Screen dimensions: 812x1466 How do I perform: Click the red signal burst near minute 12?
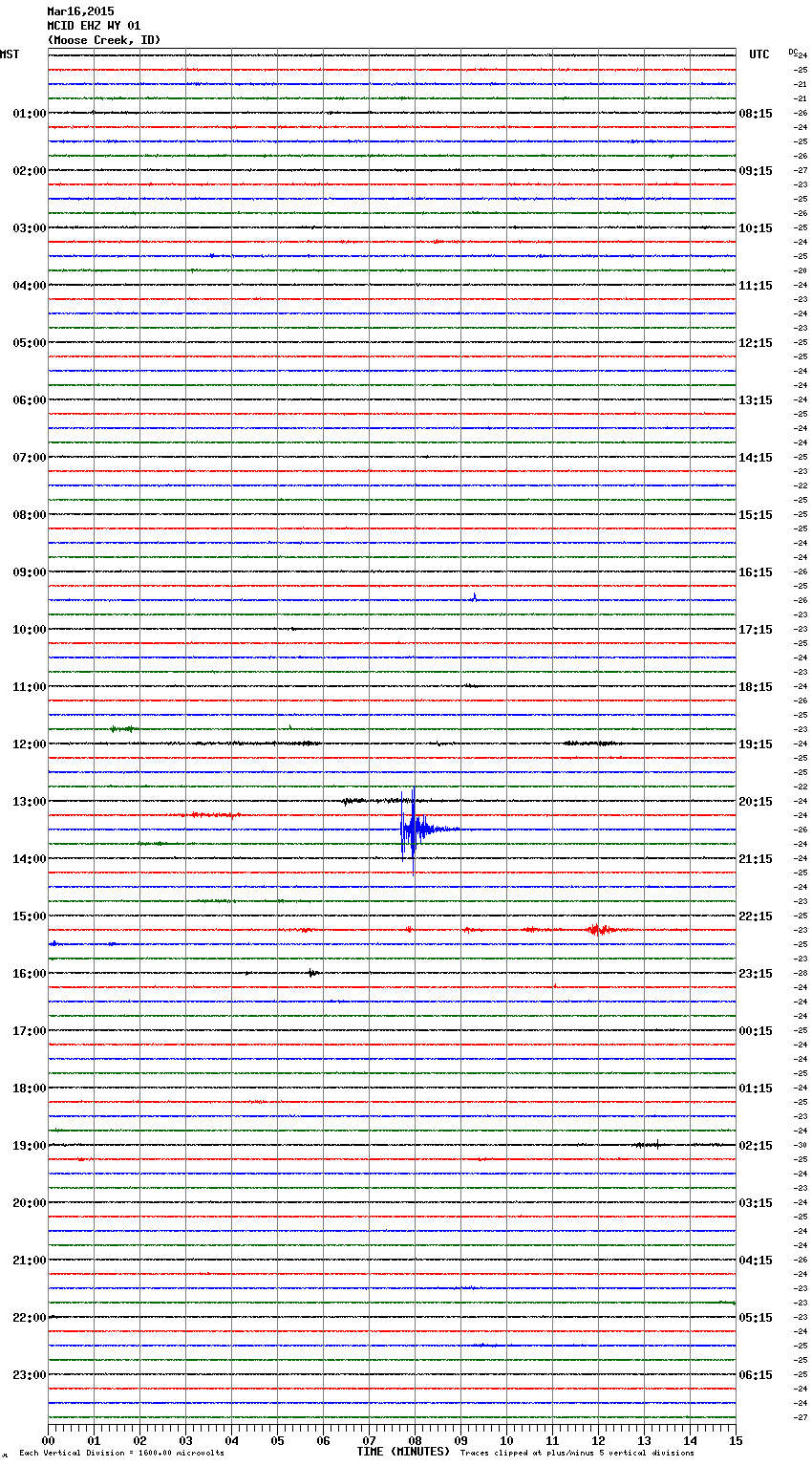pos(597,929)
